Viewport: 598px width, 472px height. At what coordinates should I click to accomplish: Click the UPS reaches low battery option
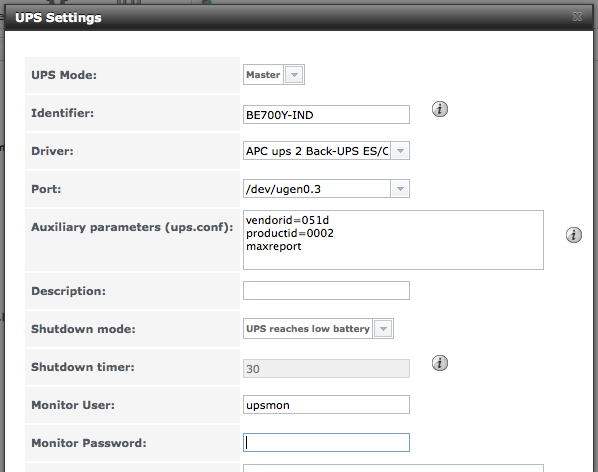[308, 329]
